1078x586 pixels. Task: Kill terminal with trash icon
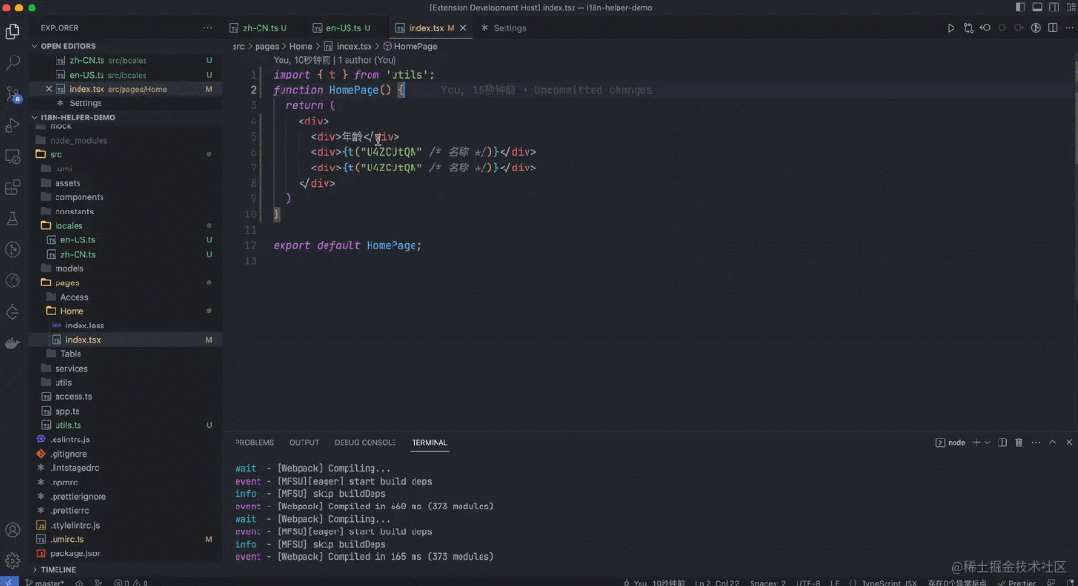point(1019,443)
